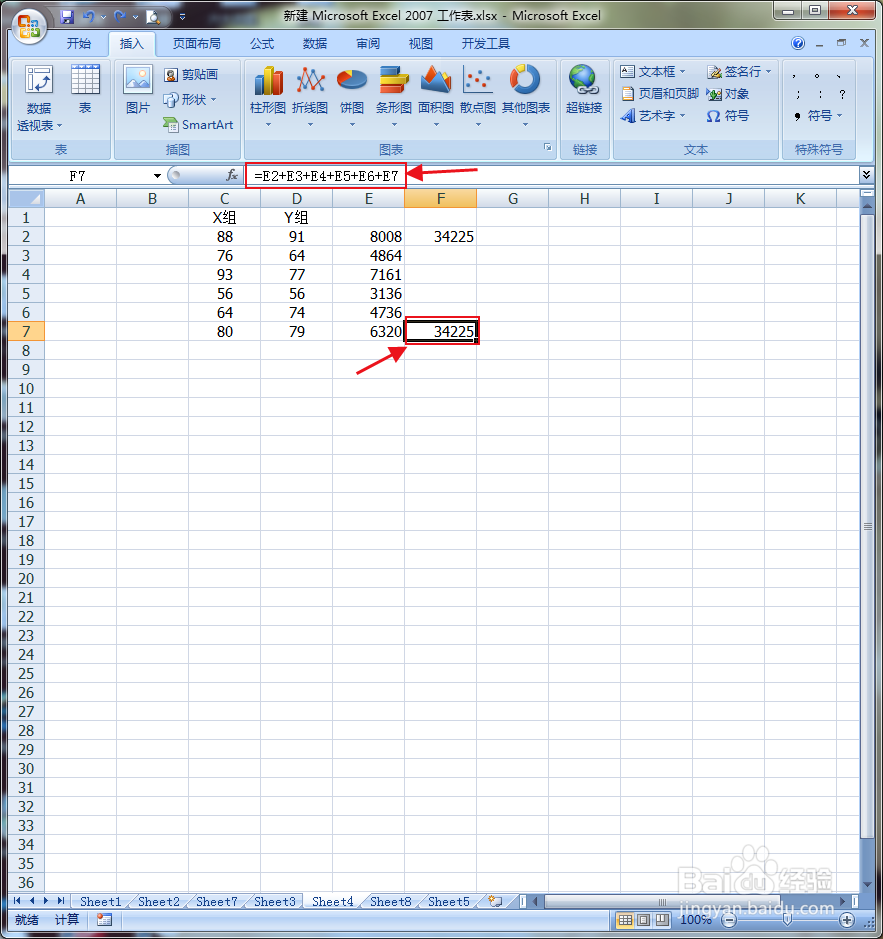Screen dimensions: 883x939
Task: Switch to Sheet8 worksheet
Action: (391, 901)
